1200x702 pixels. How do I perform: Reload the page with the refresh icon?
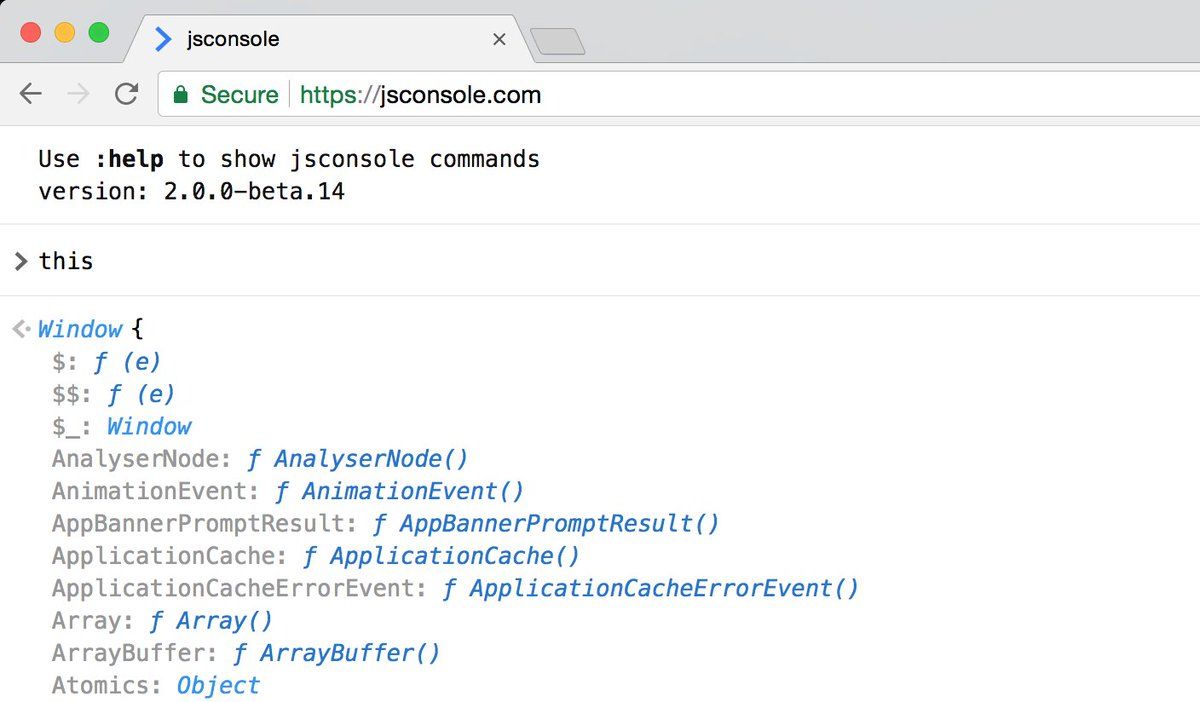[x=126, y=94]
